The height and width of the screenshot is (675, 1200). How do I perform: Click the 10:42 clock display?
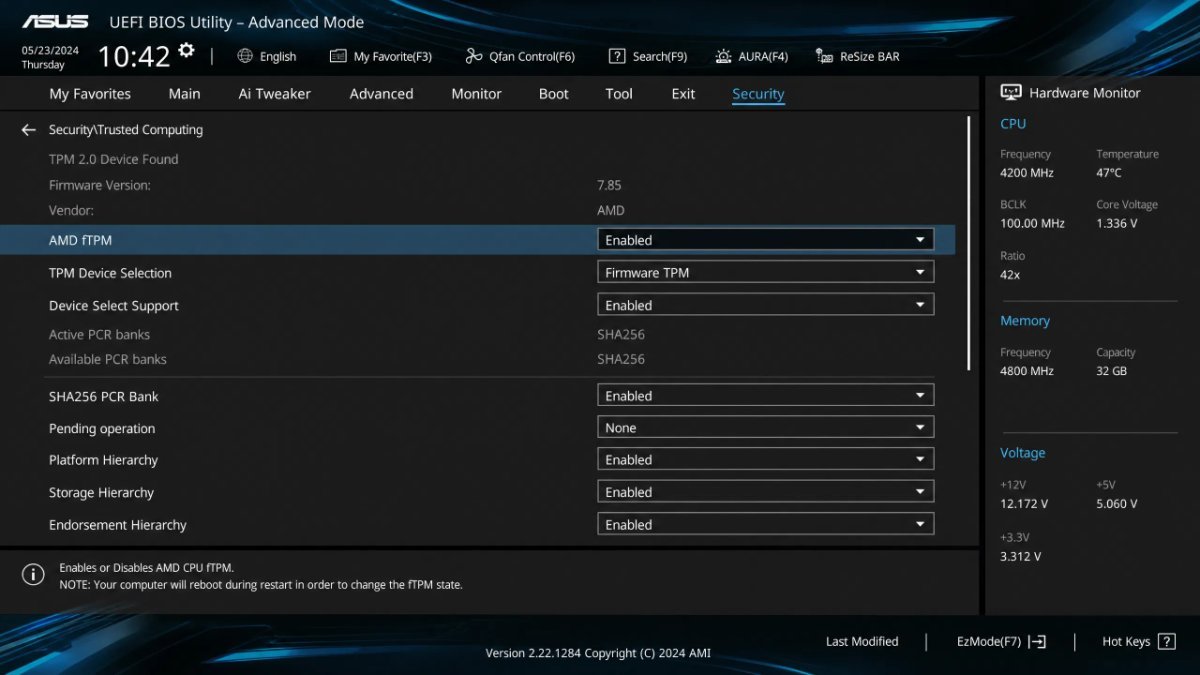(134, 56)
